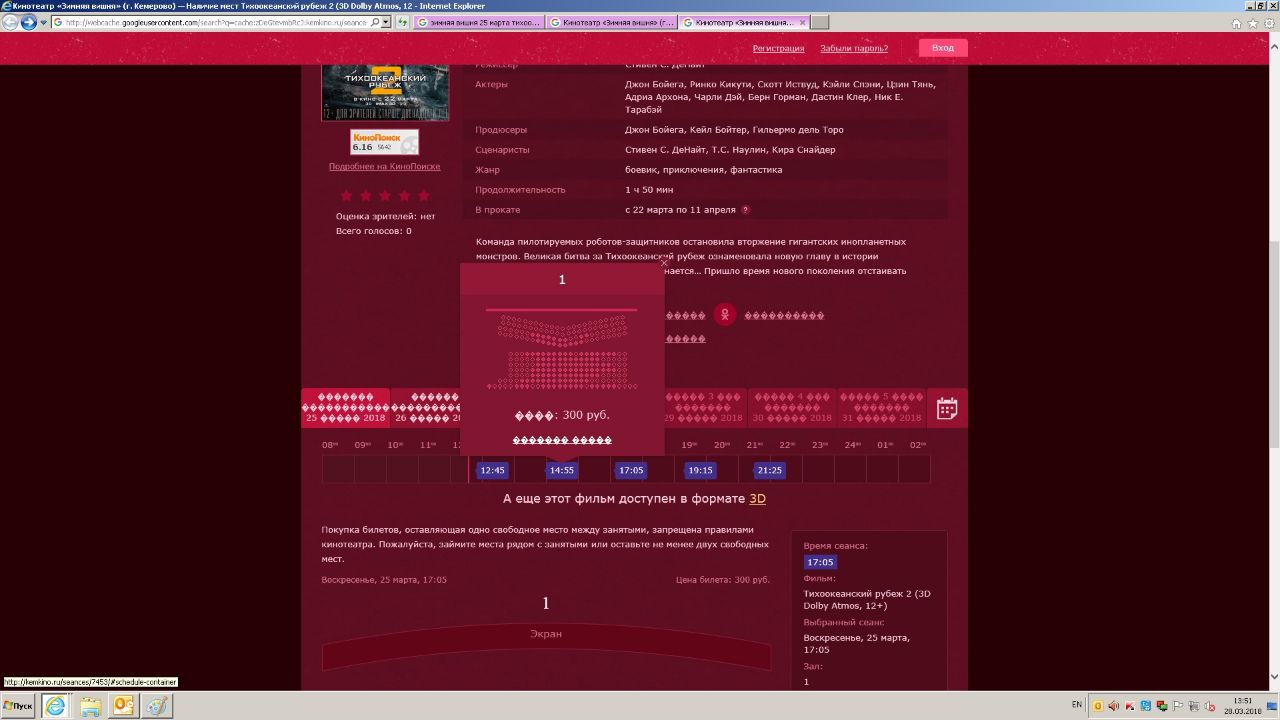The height and width of the screenshot is (720, 1280).
Task: Click the Вход button
Action: (943, 48)
